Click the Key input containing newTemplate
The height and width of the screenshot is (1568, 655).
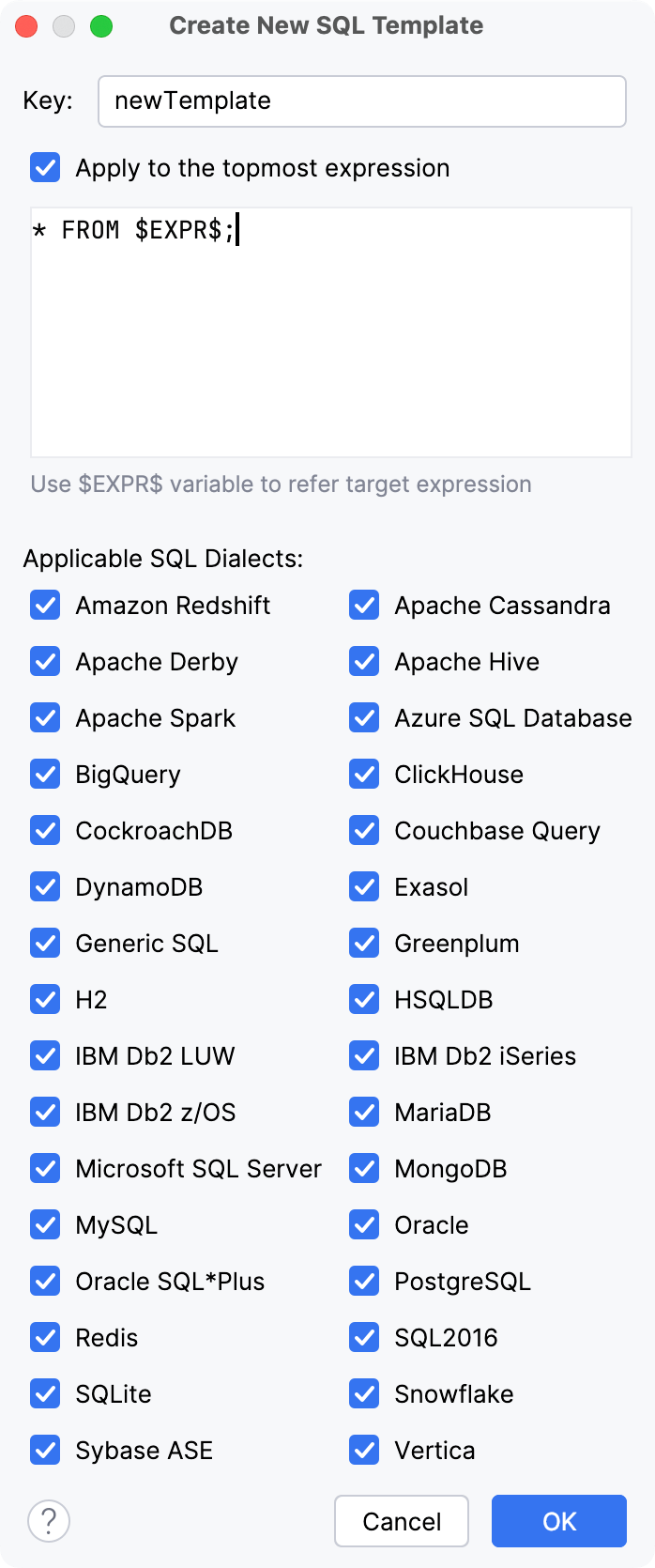pyautogui.click(x=362, y=100)
